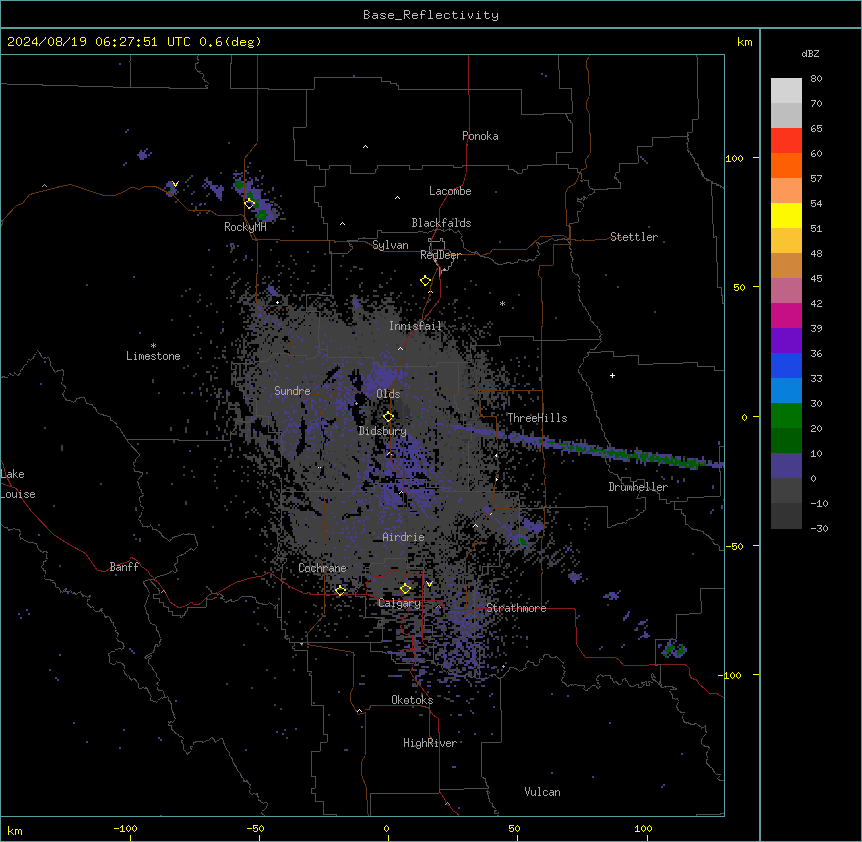Click the -30 value at legend bottom

click(x=819, y=528)
